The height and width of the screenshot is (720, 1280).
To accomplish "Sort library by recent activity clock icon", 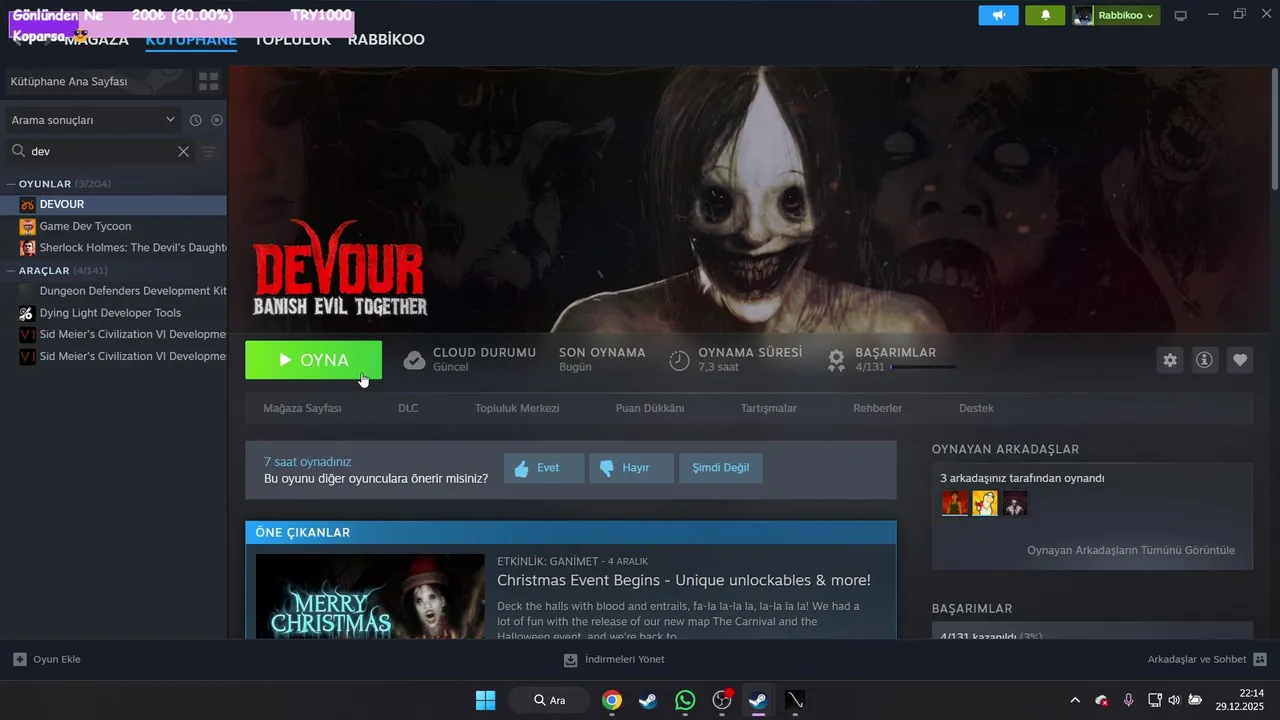I will [196, 120].
